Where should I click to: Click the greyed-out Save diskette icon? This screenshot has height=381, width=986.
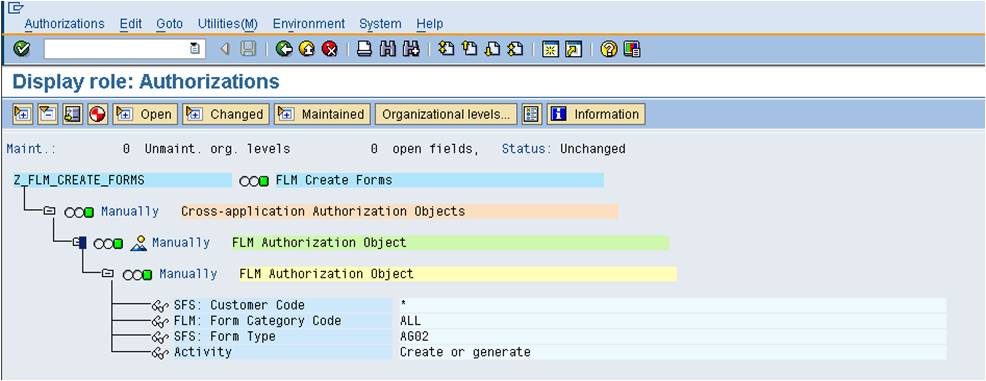coord(248,49)
